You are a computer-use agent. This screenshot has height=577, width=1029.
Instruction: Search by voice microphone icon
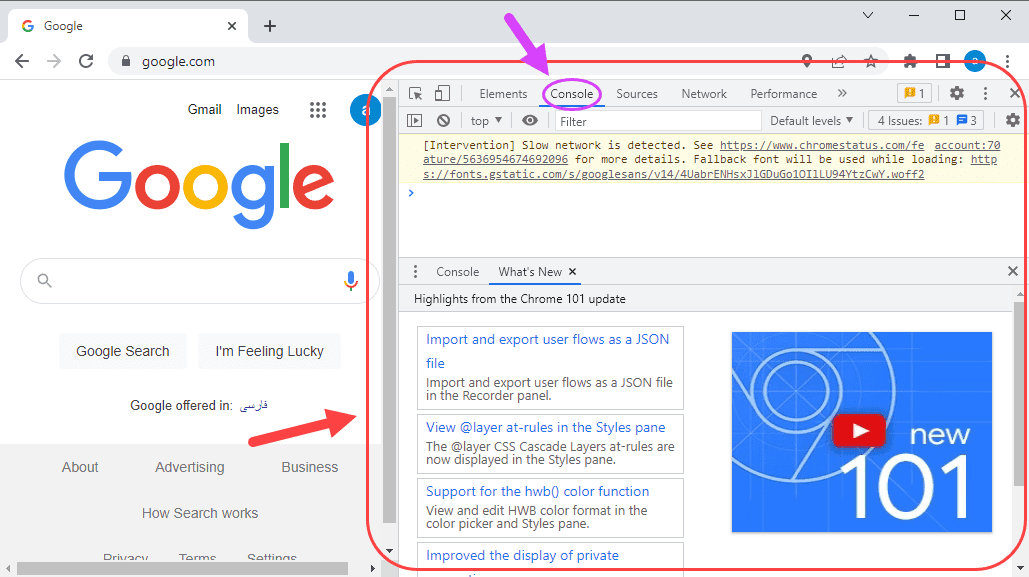click(351, 281)
